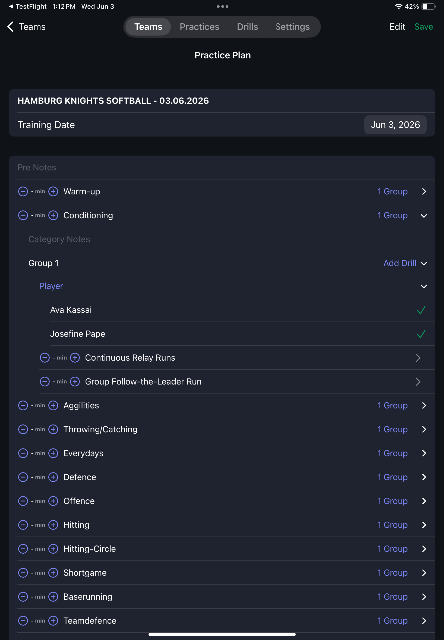Tap the minus icon beside Baserunning
The height and width of the screenshot is (640, 444).
point(23,597)
